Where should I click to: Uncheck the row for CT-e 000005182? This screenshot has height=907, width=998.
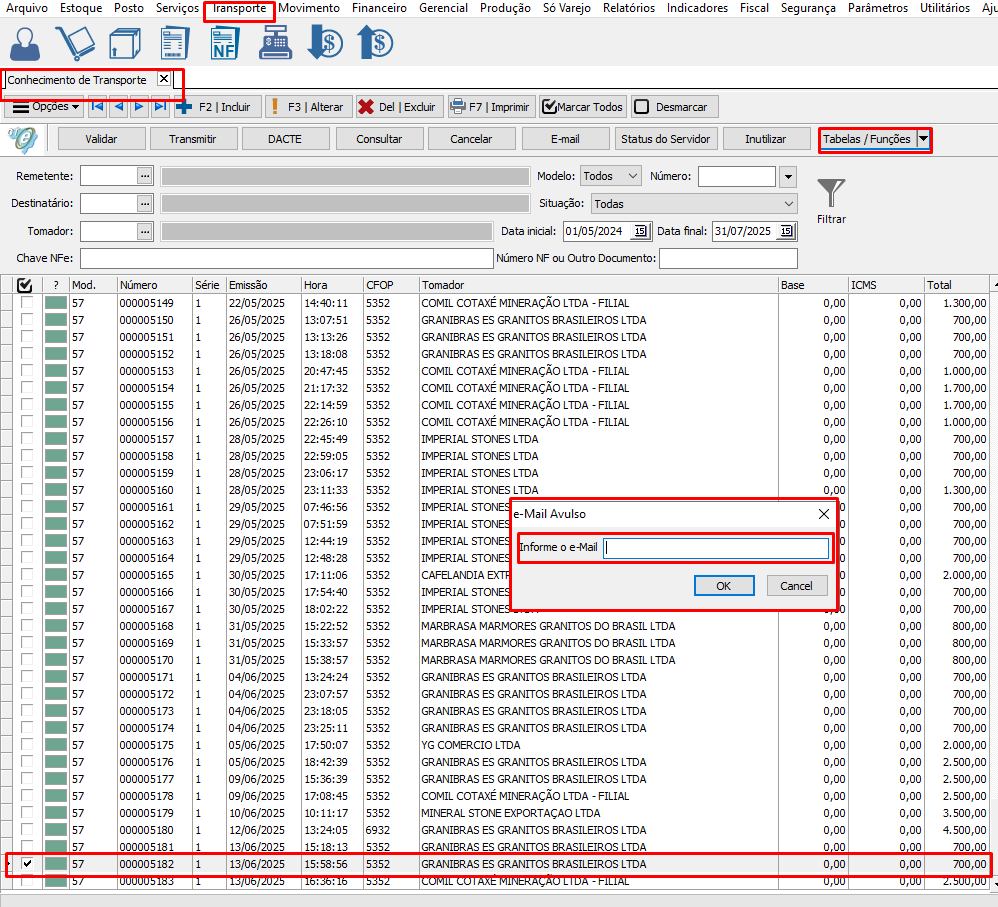(27, 864)
